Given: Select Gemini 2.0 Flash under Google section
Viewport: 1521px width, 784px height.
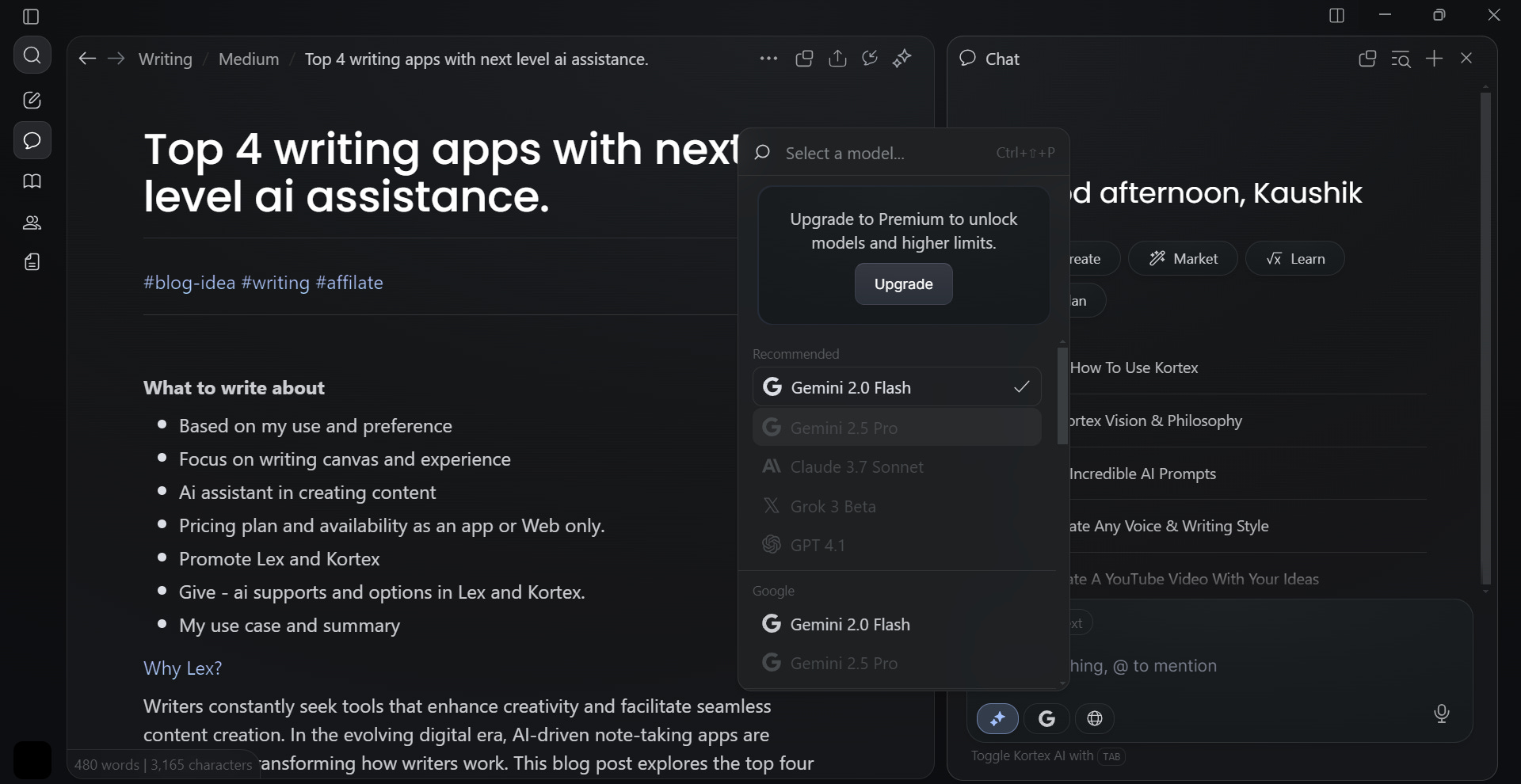Looking at the screenshot, I should pos(897,624).
